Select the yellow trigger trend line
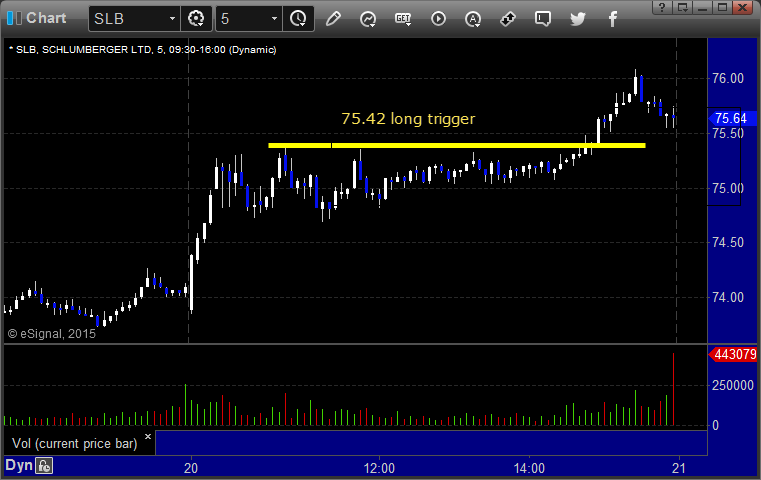 tap(457, 145)
